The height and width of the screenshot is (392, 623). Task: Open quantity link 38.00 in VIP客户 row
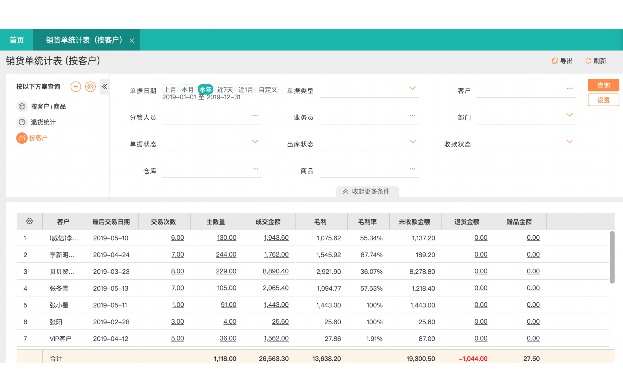pyautogui.click(x=228, y=338)
